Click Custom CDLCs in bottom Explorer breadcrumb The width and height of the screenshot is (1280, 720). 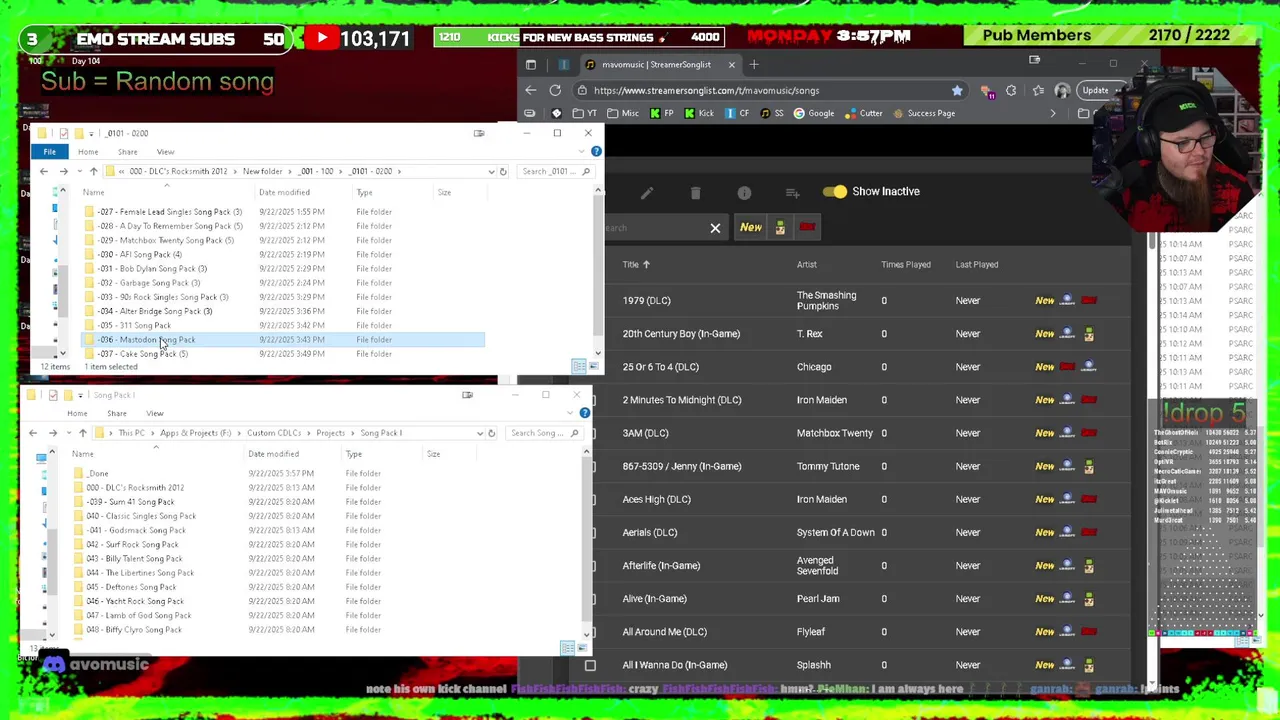click(x=274, y=433)
